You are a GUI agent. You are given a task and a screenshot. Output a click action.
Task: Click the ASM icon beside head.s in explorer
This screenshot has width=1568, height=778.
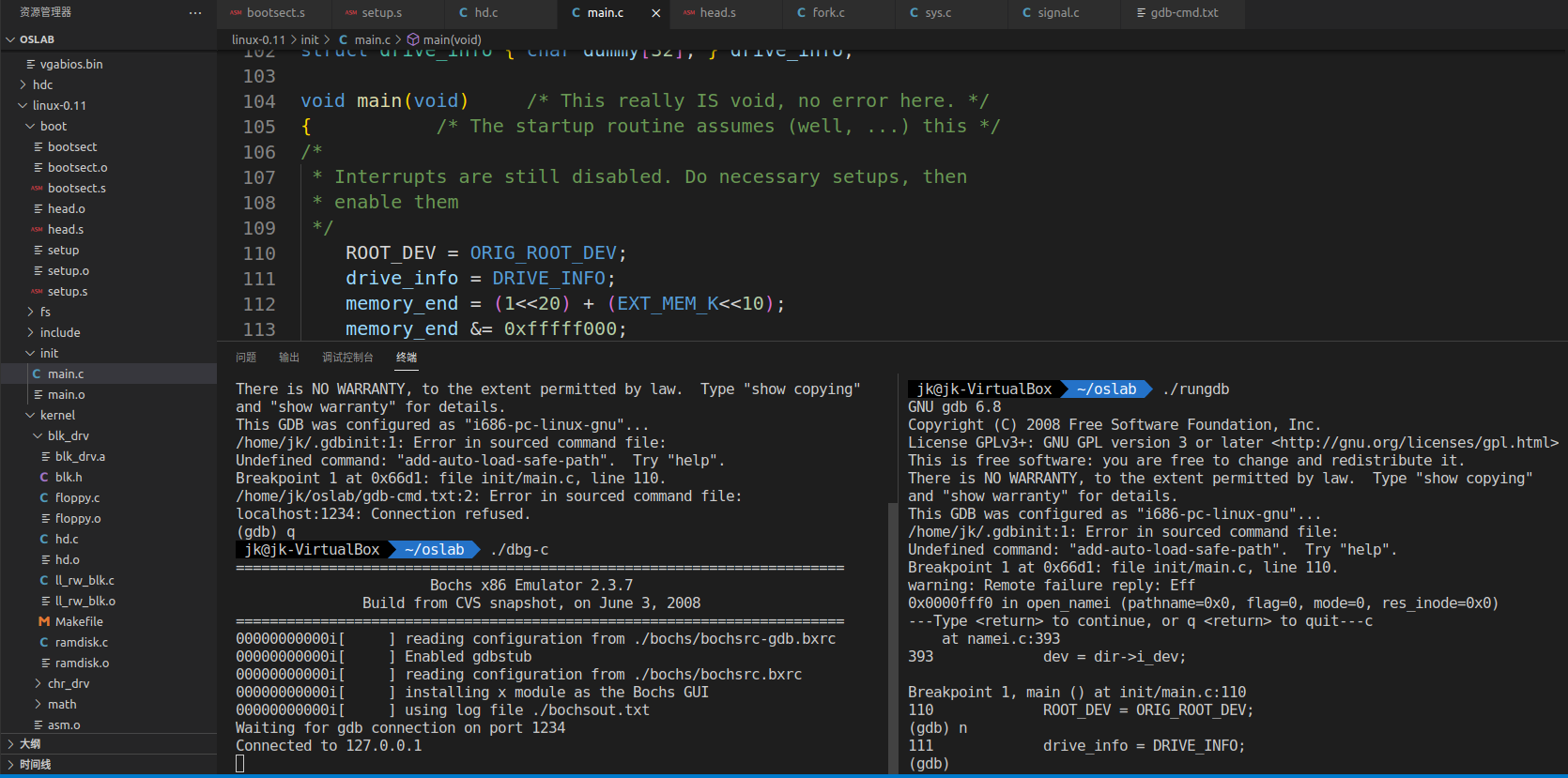(x=37, y=229)
